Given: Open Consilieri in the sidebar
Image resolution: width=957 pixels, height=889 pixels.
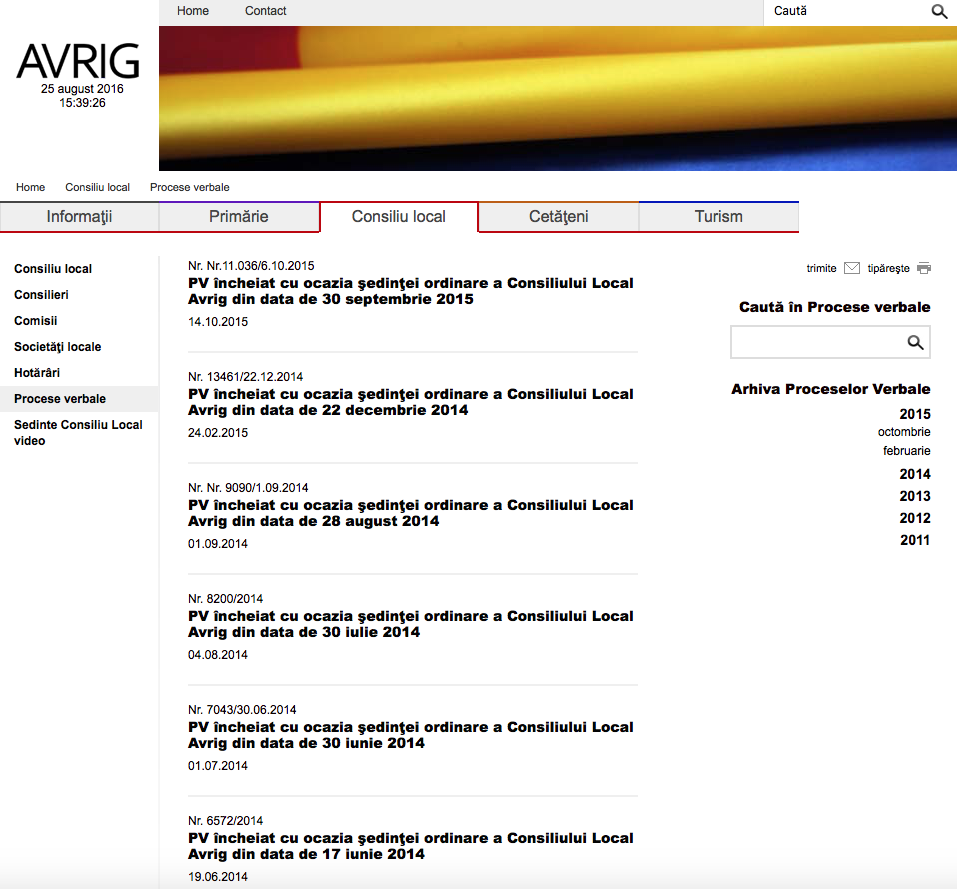Looking at the screenshot, I should point(42,295).
